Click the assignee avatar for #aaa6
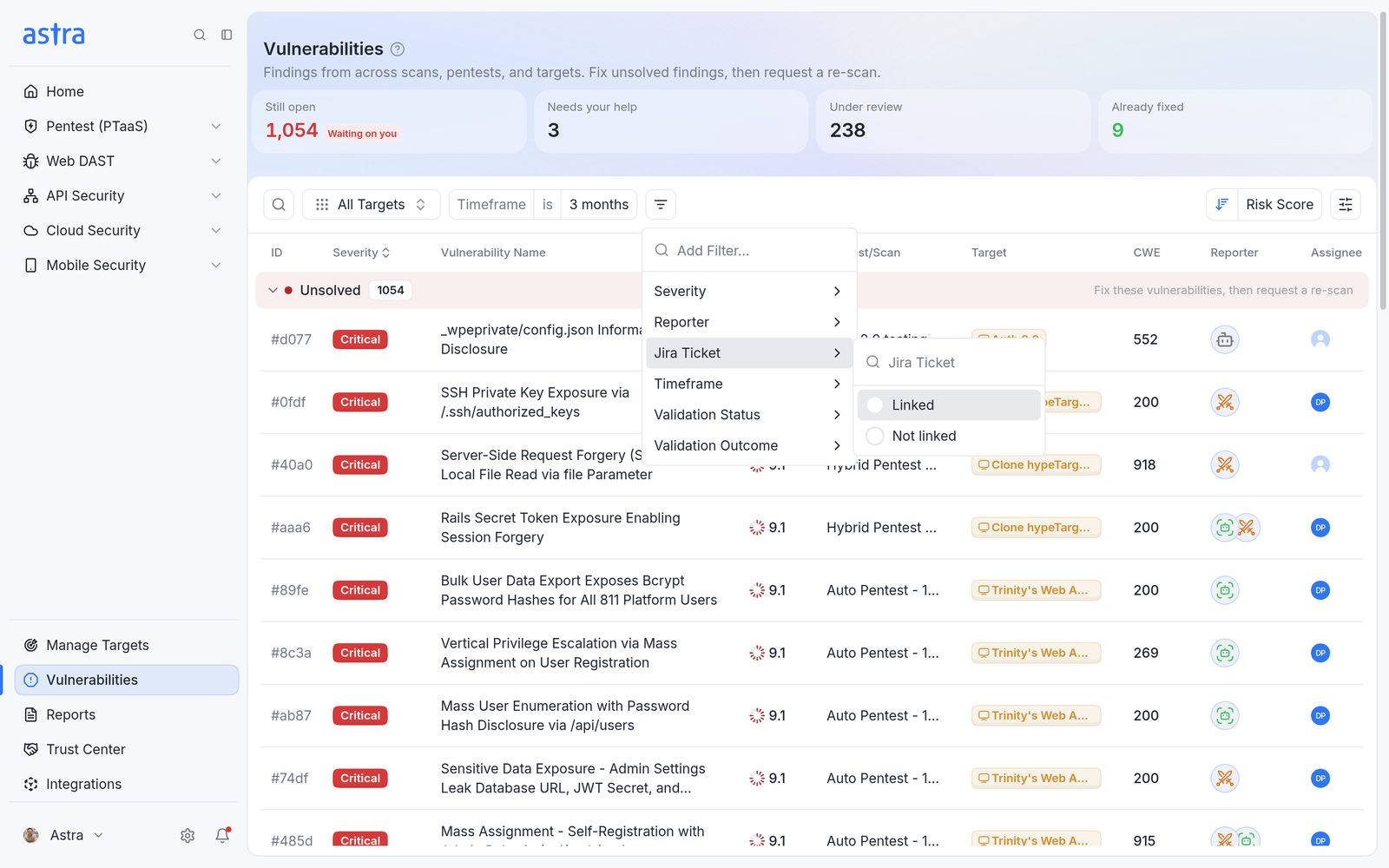1389x868 pixels. (x=1320, y=528)
